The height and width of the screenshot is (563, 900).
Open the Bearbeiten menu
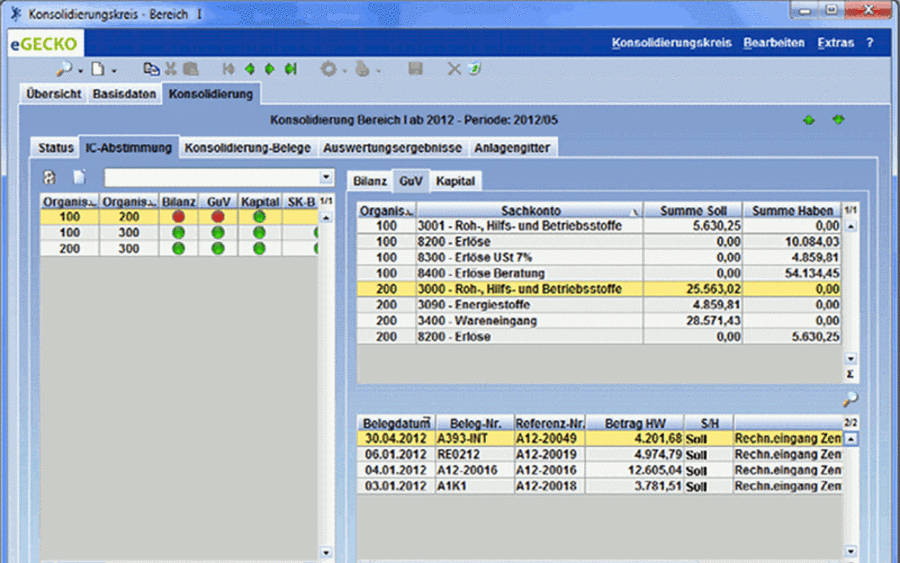(774, 43)
